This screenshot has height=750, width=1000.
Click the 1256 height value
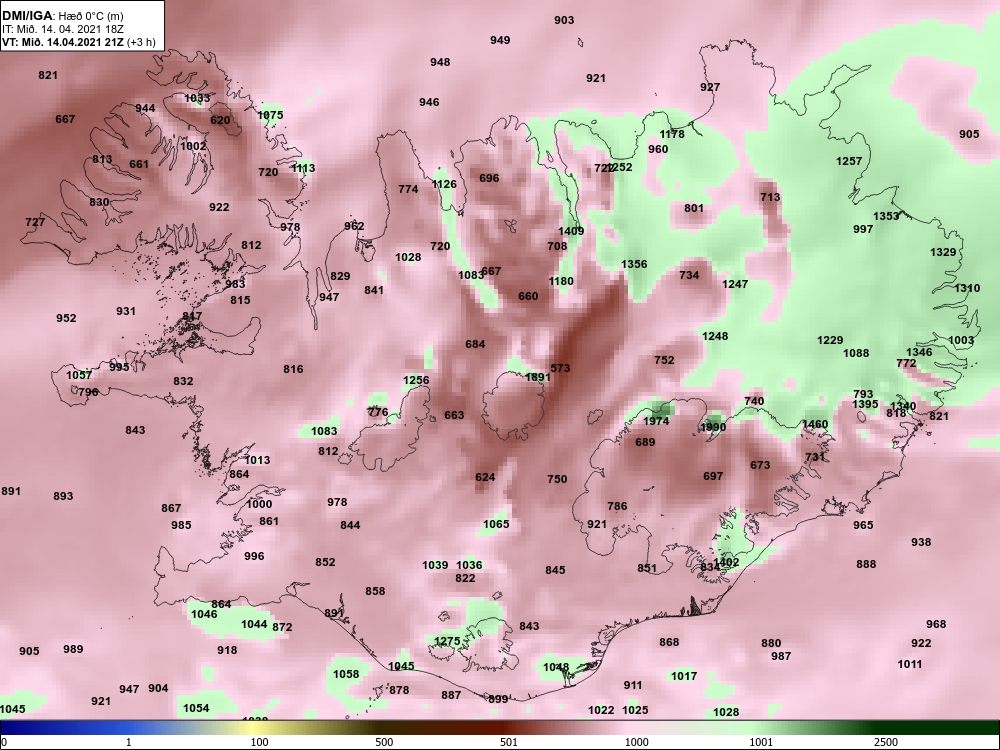[416, 380]
